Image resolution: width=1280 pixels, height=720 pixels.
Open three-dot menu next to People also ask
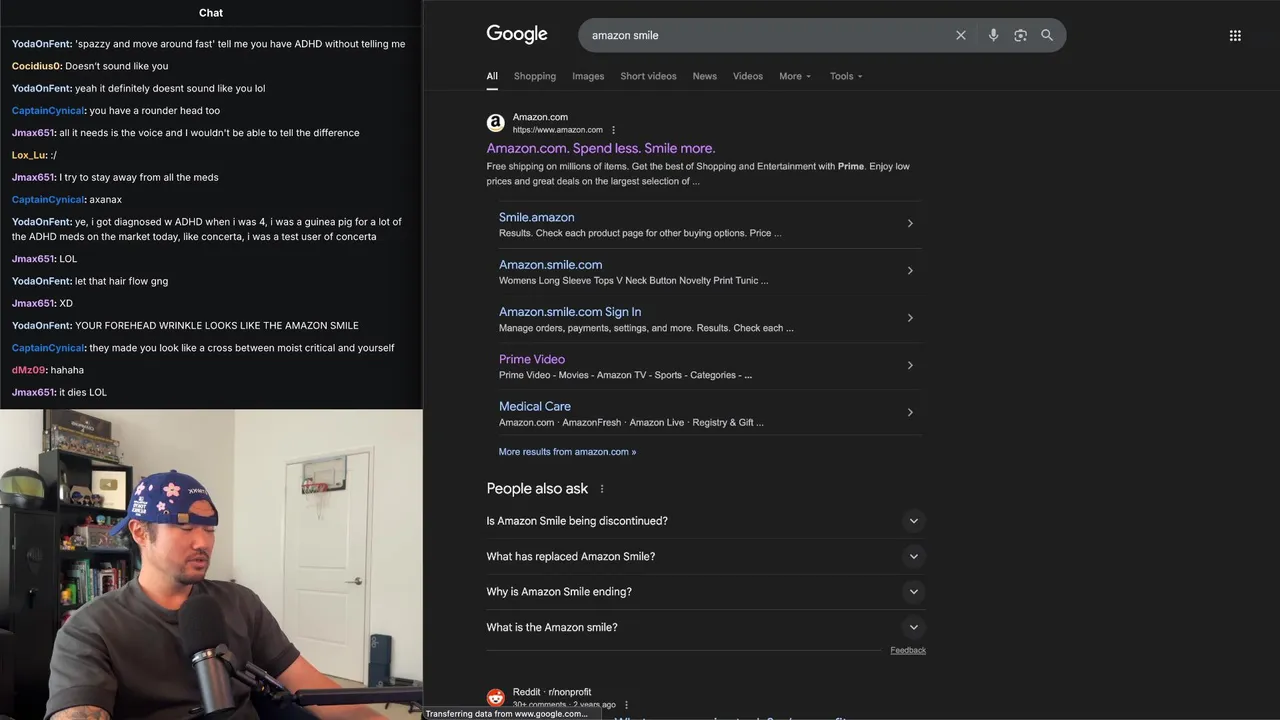pyautogui.click(x=602, y=489)
